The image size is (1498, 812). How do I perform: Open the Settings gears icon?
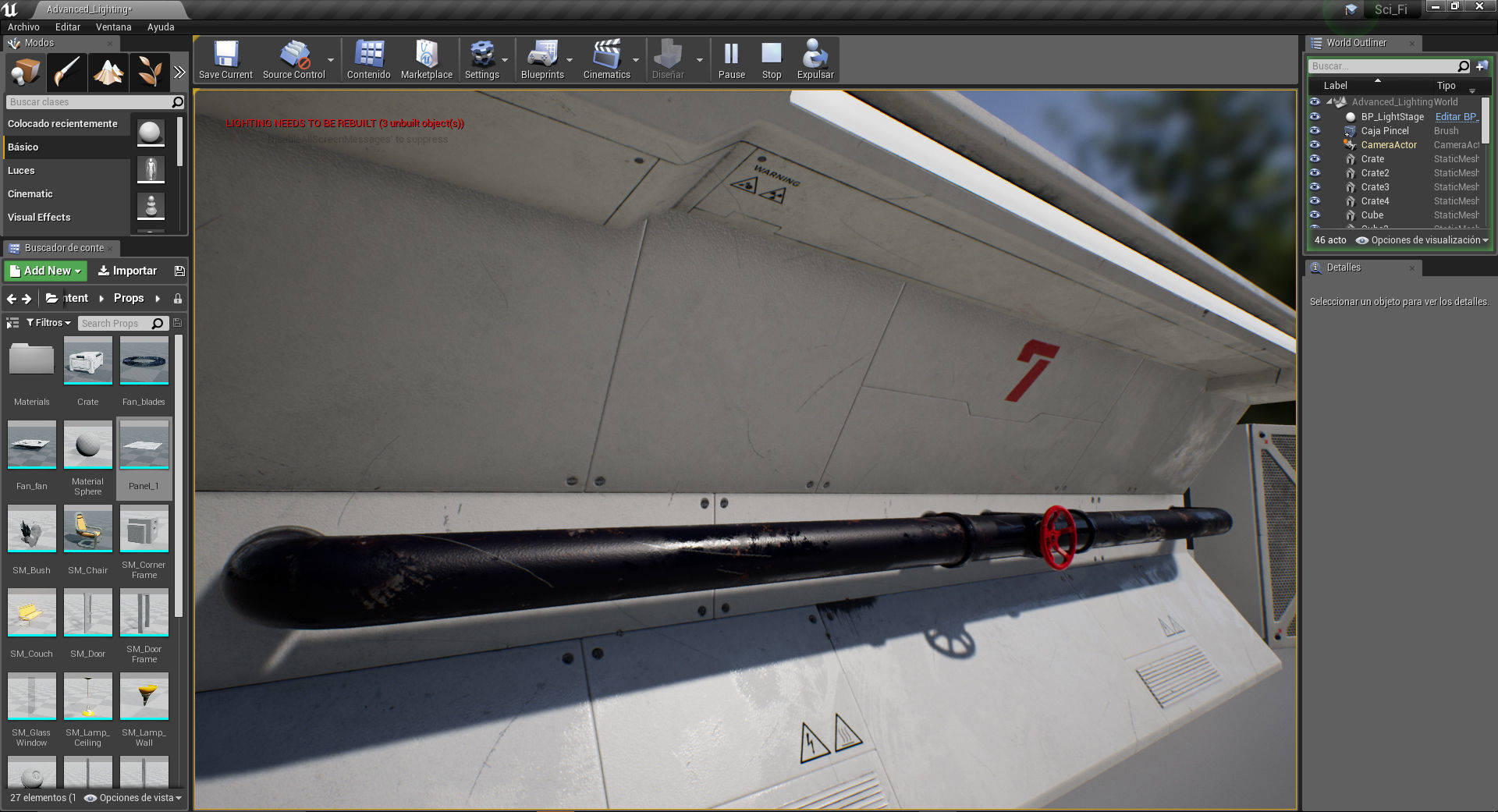pyautogui.click(x=481, y=60)
